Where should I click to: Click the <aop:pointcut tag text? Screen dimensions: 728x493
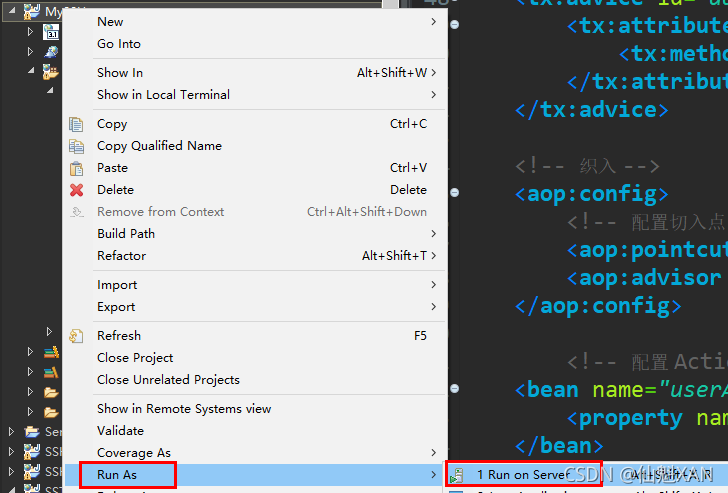click(x=647, y=250)
